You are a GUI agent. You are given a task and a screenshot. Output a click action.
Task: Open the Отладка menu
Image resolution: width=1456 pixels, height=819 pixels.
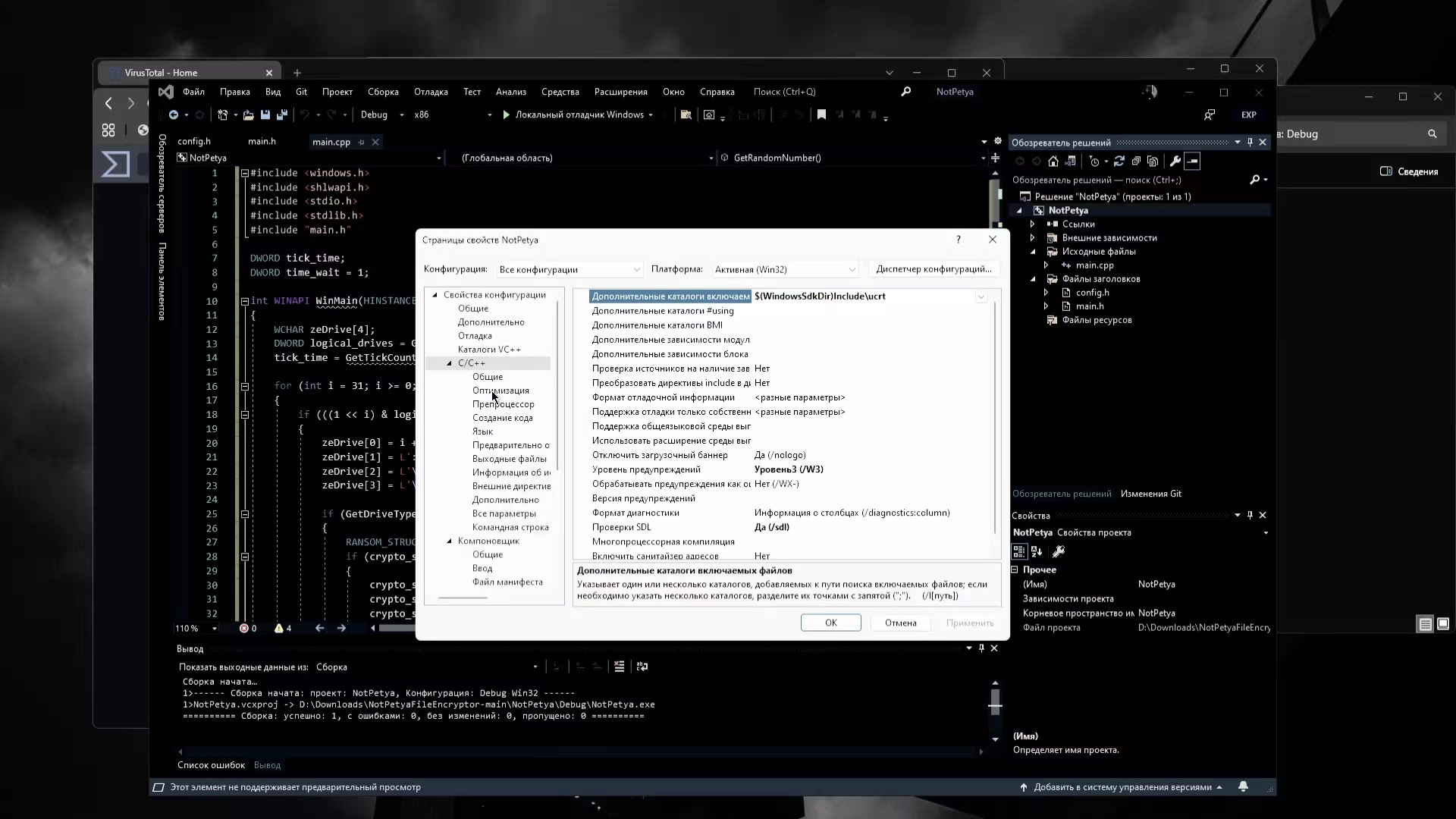coord(431,92)
